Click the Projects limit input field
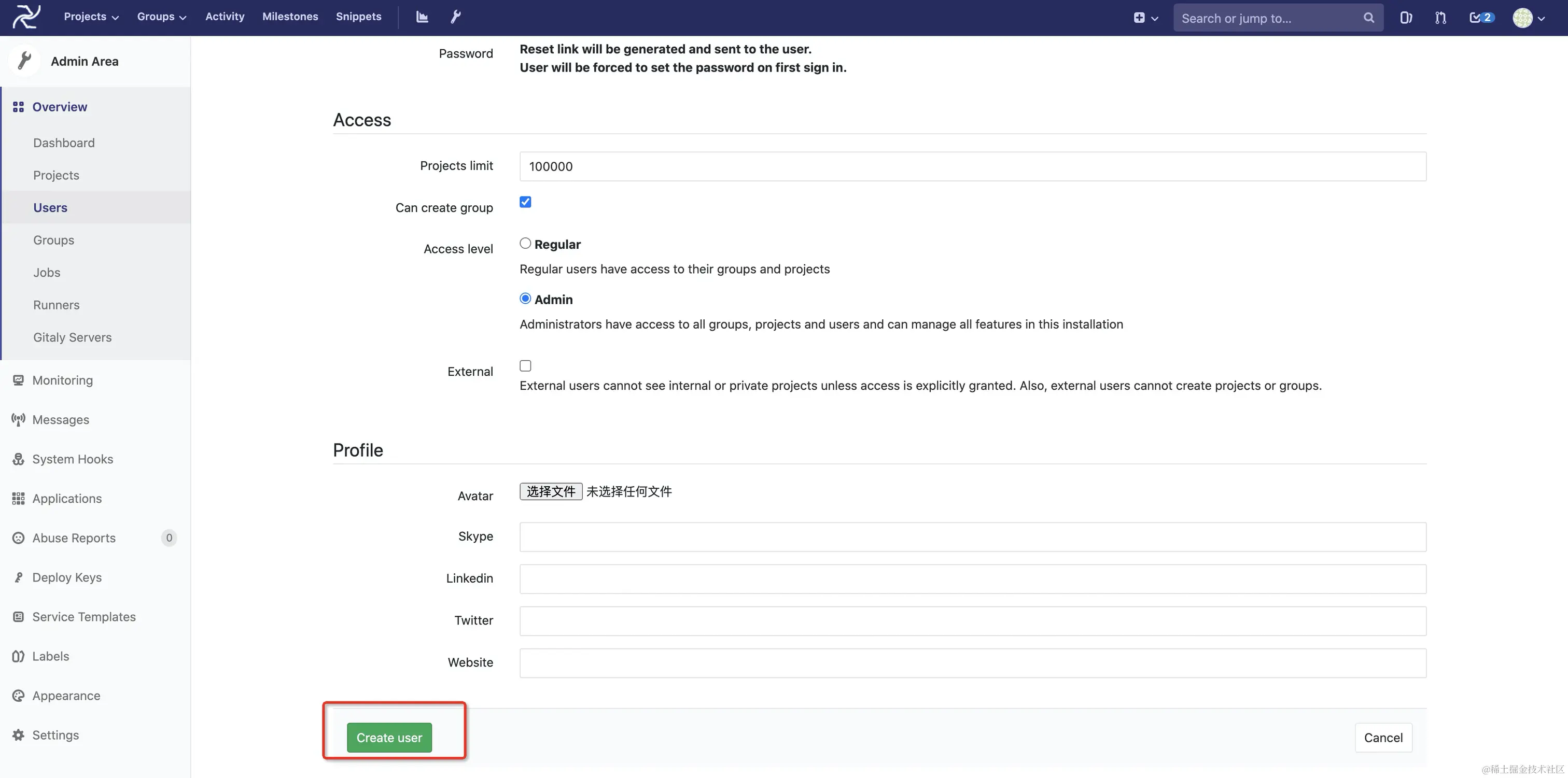1568x778 pixels. [973, 167]
